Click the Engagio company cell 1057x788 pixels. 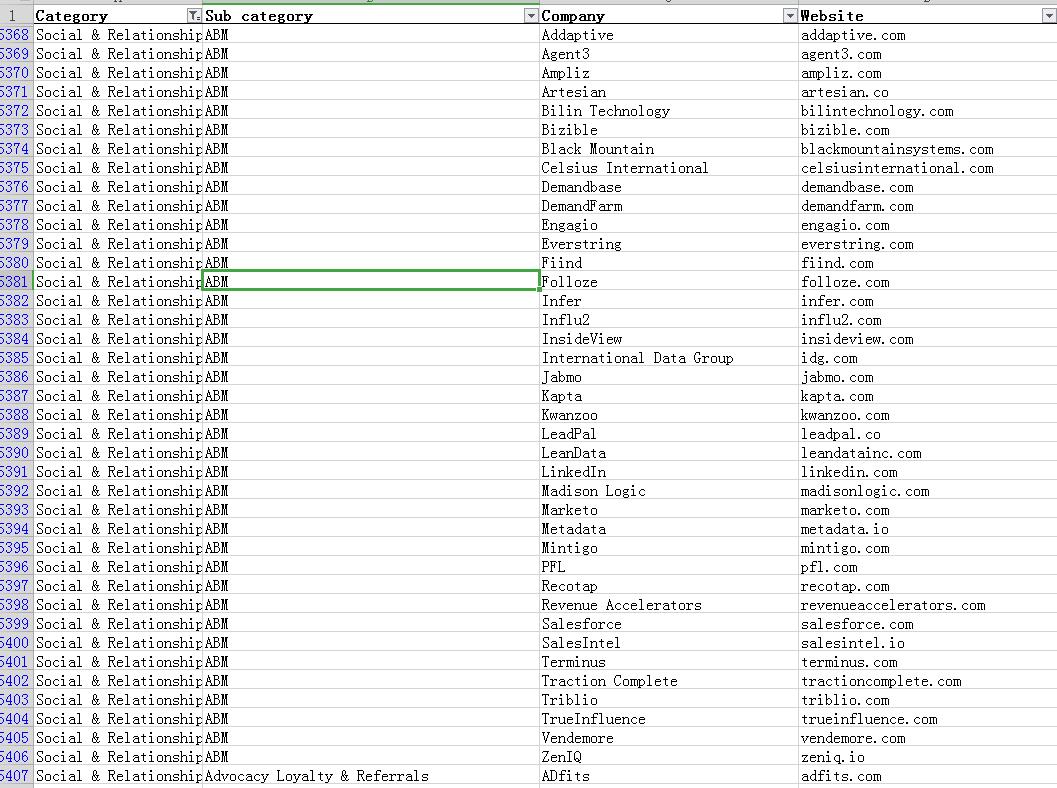pos(669,224)
